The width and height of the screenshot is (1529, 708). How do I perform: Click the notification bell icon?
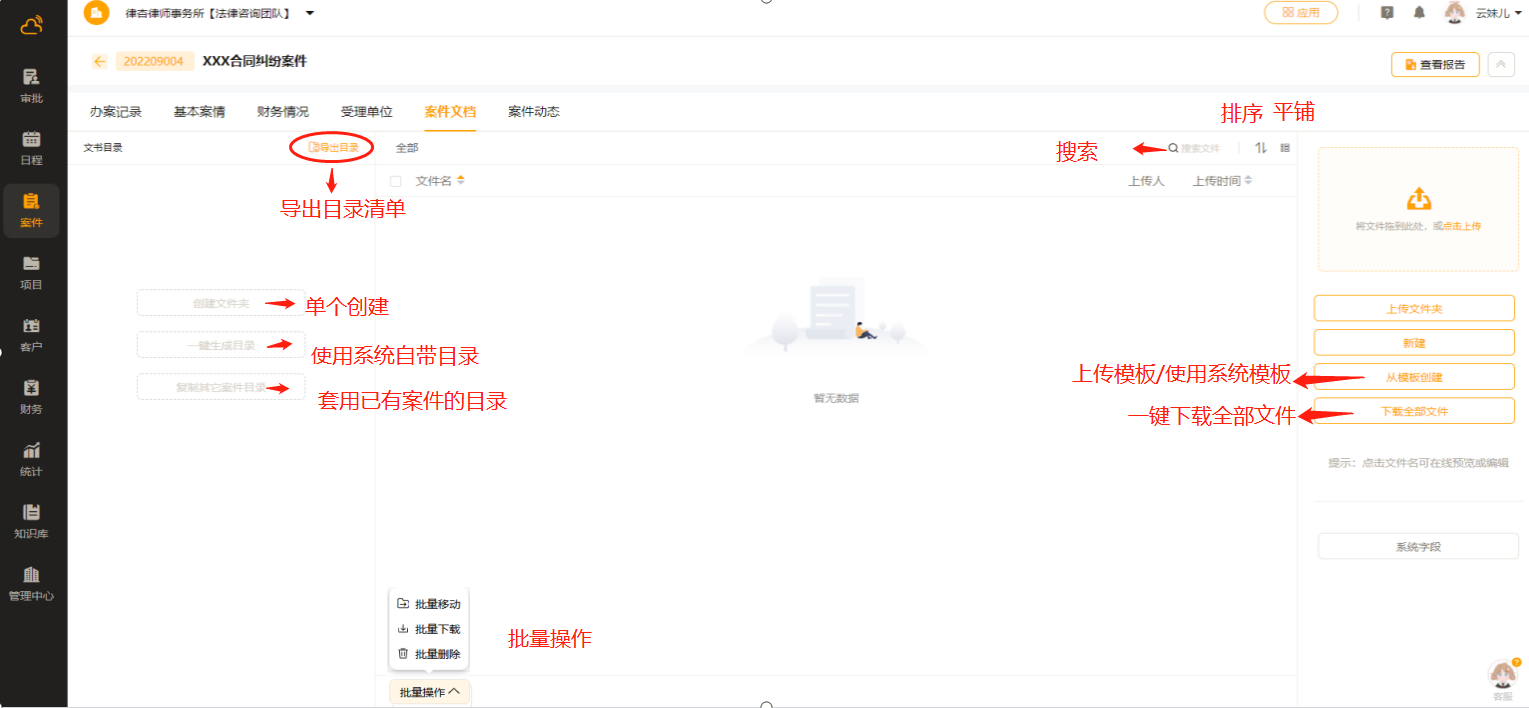tap(1419, 13)
